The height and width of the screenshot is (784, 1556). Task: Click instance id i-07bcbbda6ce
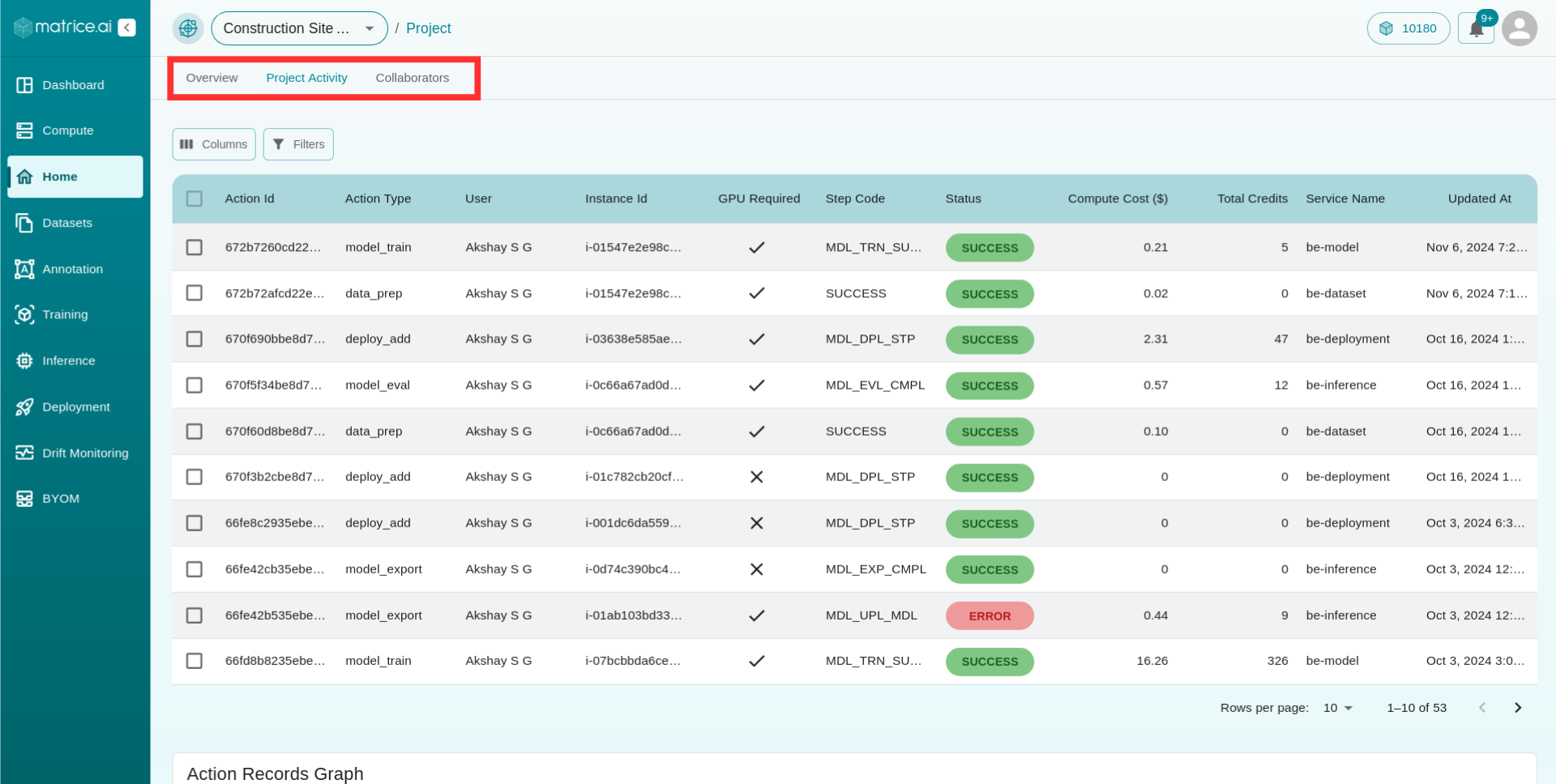tap(633, 661)
